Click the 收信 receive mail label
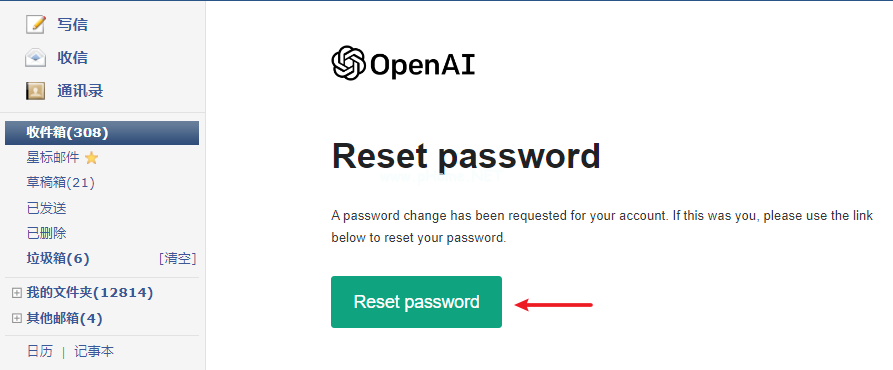Screen dimensions: 893x370 coord(72,58)
